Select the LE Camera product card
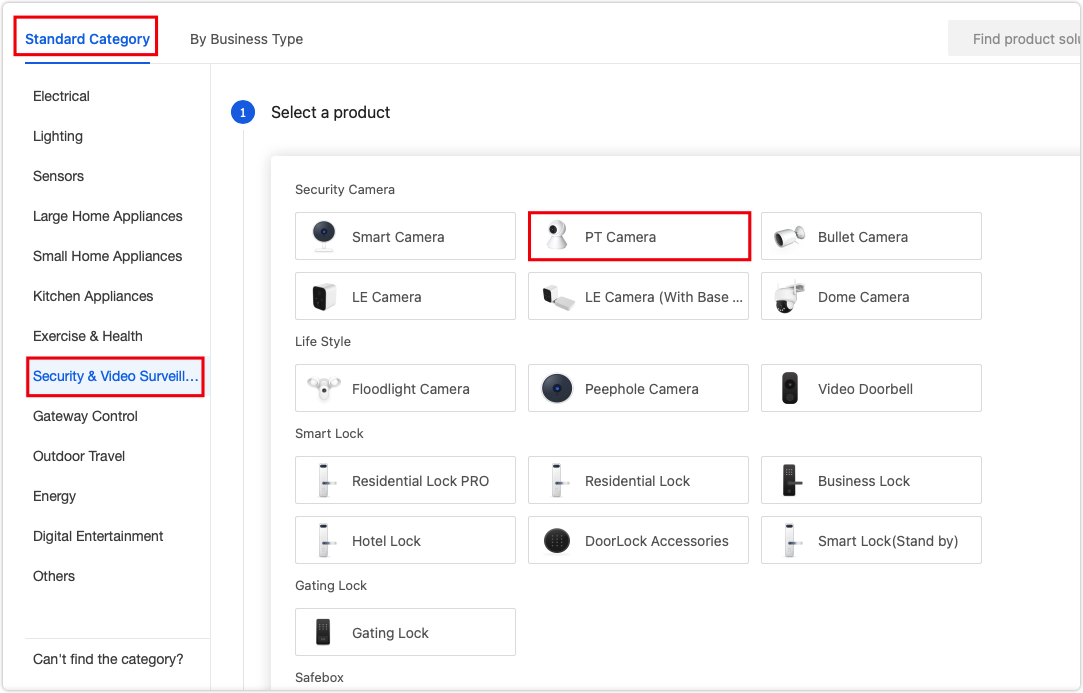Screen dimensions: 1083x693 404,296
